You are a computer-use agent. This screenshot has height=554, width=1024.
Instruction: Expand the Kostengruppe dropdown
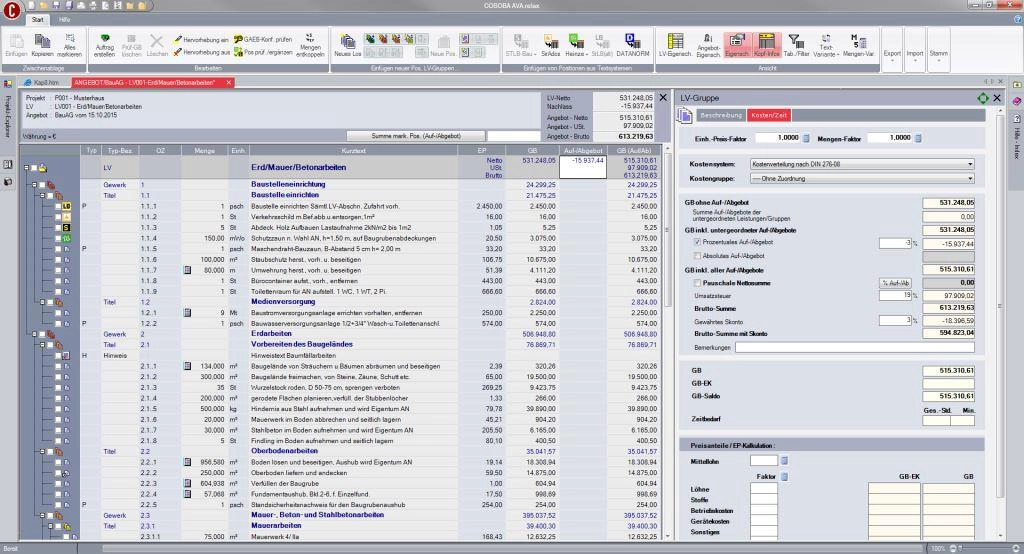pos(861,177)
